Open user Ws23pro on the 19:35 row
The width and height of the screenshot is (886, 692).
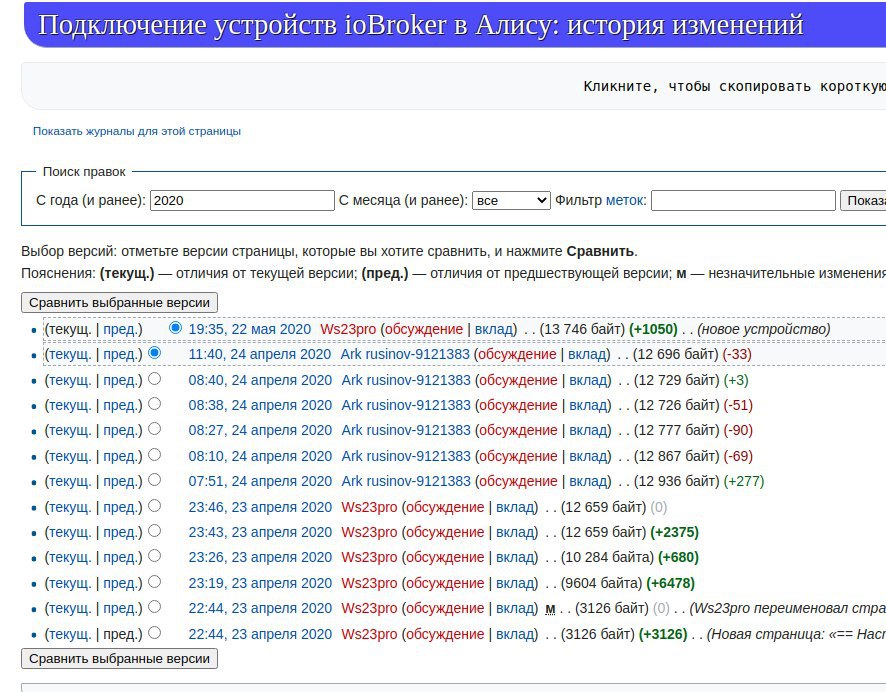tap(348, 329)
